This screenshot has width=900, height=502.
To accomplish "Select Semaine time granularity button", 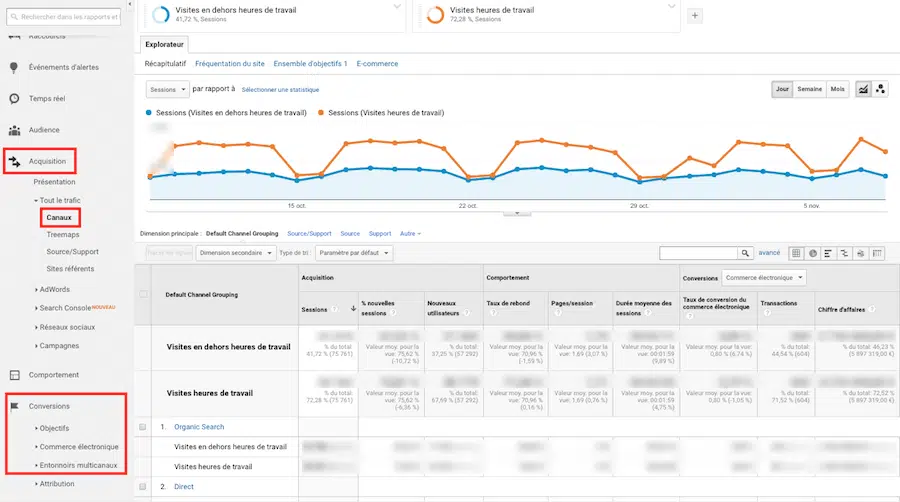I will 809,89.
